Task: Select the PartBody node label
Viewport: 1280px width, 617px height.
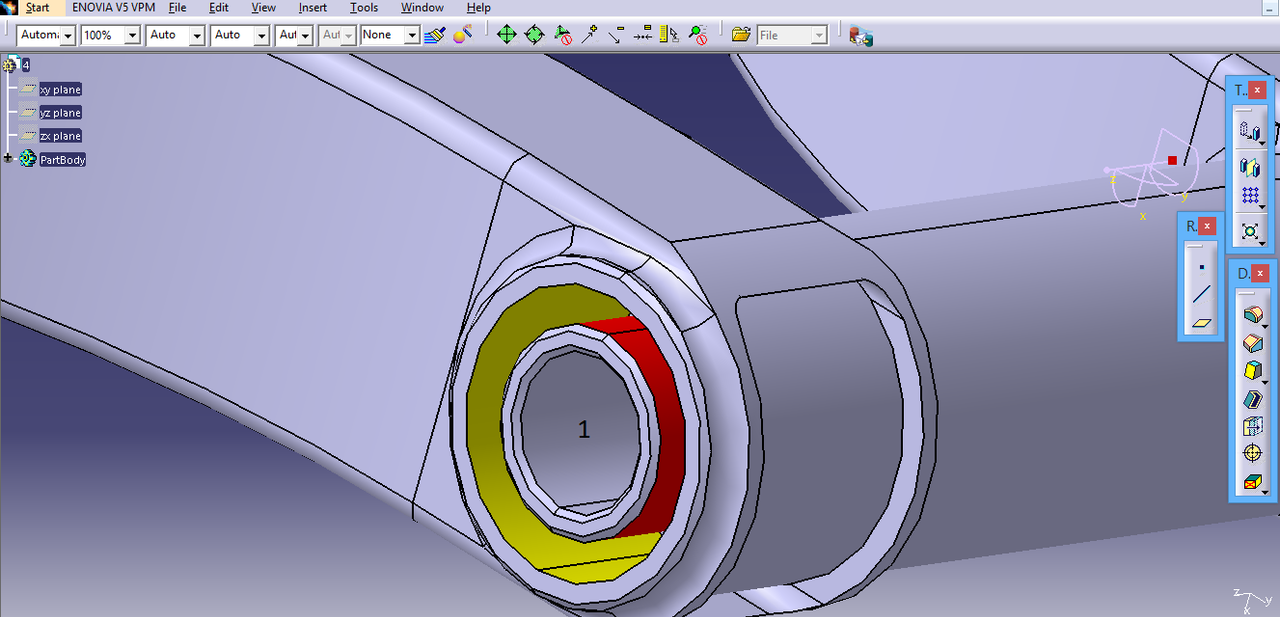Action: (62, 159)
